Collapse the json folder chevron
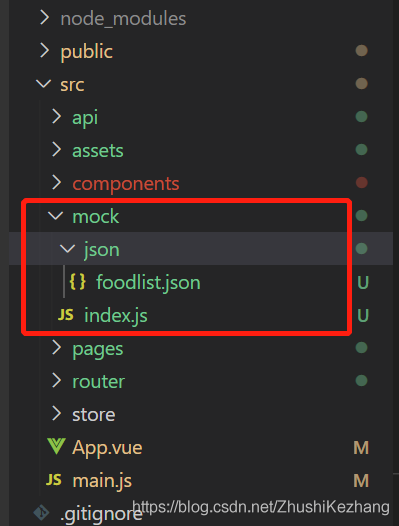The height and width of the screenshot is (526, 399). (67, 249)
